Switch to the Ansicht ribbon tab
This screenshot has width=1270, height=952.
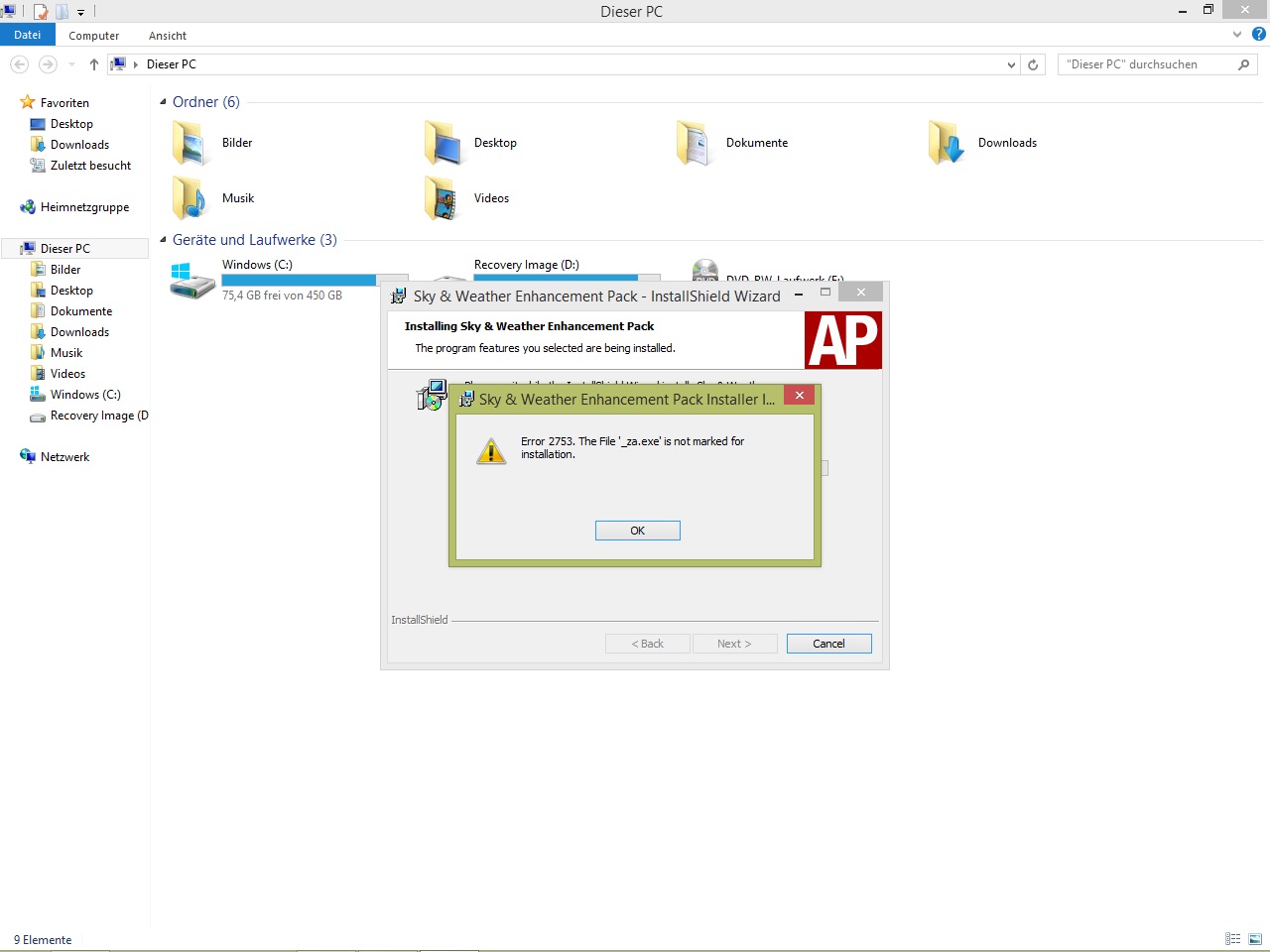click(168, 36)
